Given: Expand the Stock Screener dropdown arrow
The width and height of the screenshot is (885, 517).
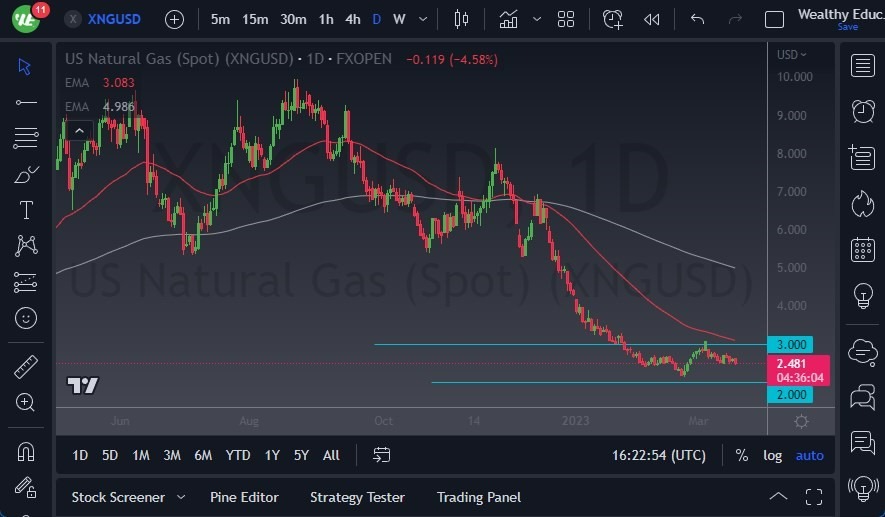Looking at the screenshot, I should (181, 497).
